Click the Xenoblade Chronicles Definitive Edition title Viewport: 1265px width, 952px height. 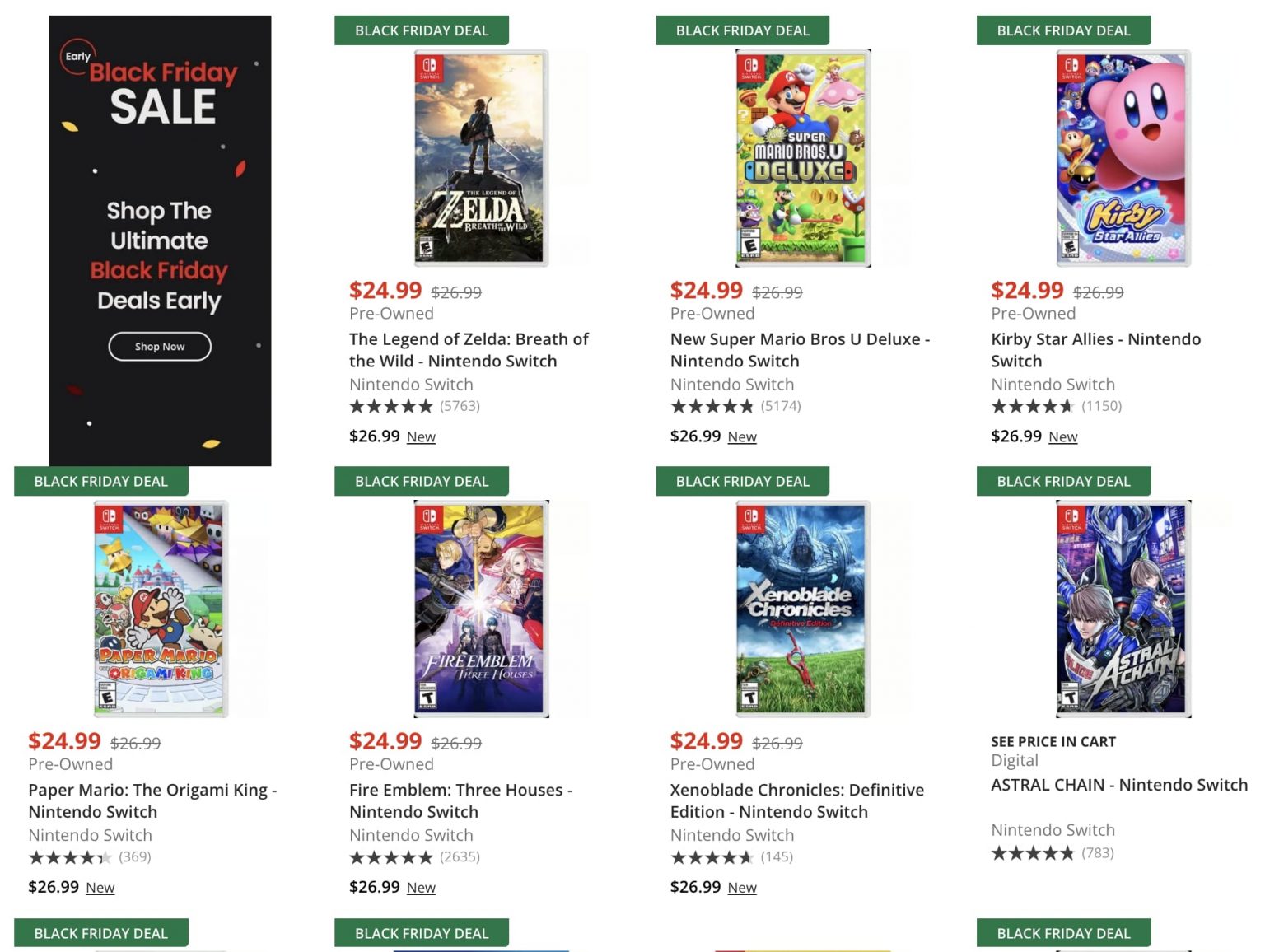[796, 800]
